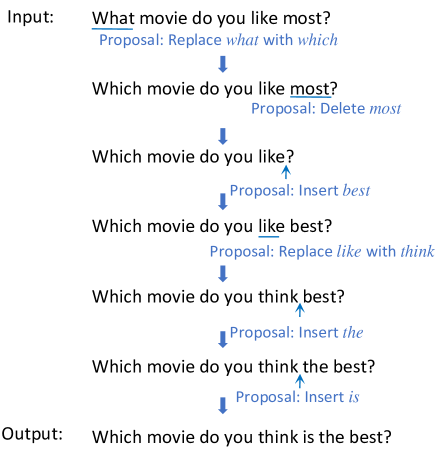Click the down arrow beside 'Insert best' proposal
The height and width of the screenshot is (453, 436).
[223, 202]
